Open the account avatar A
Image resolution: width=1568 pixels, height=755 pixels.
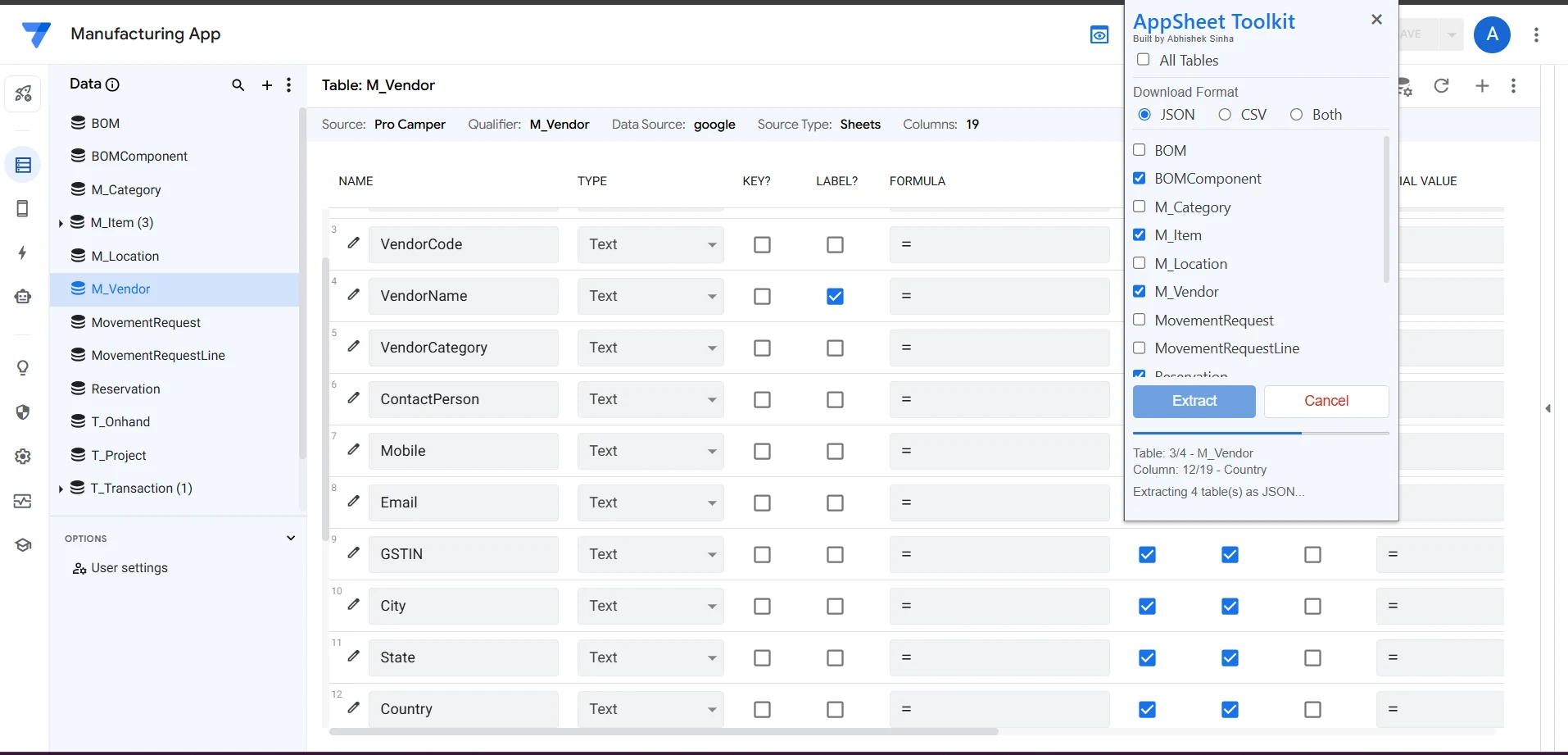click(x=1492, y=34)
